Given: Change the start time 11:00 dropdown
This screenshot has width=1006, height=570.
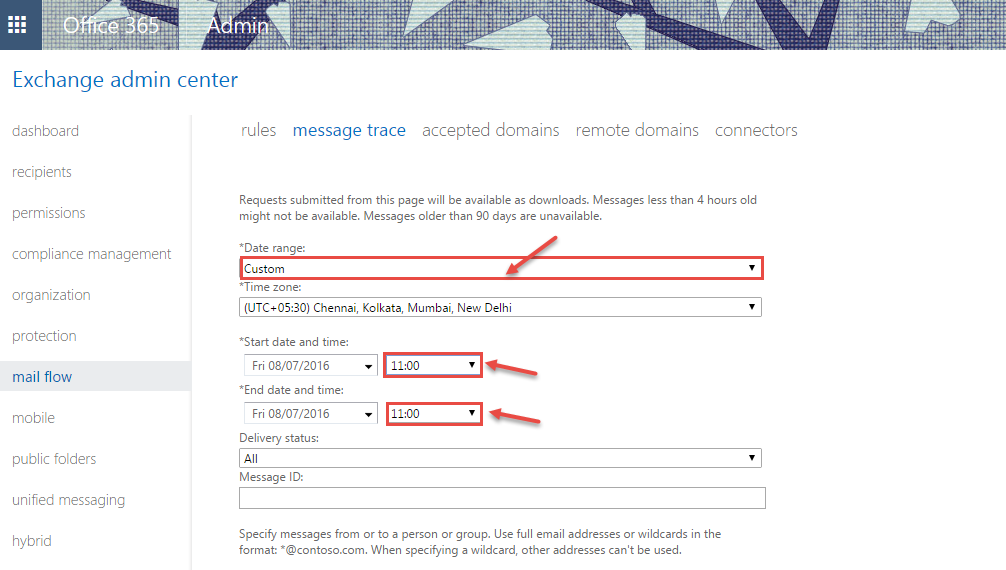Looking at the screenshot, I should coord(433,365).
